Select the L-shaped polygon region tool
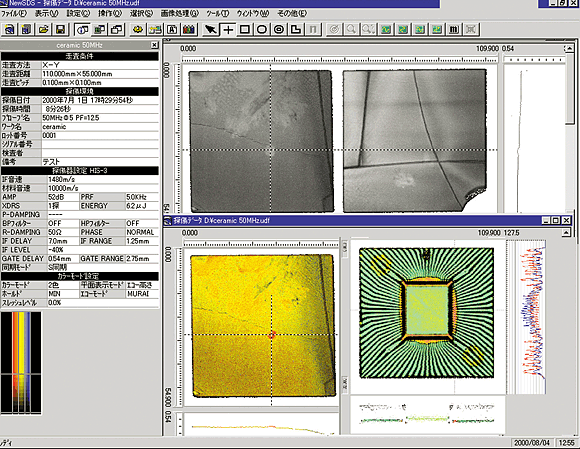The width and height of the screenshot is (580, 449). click(296, 29)
